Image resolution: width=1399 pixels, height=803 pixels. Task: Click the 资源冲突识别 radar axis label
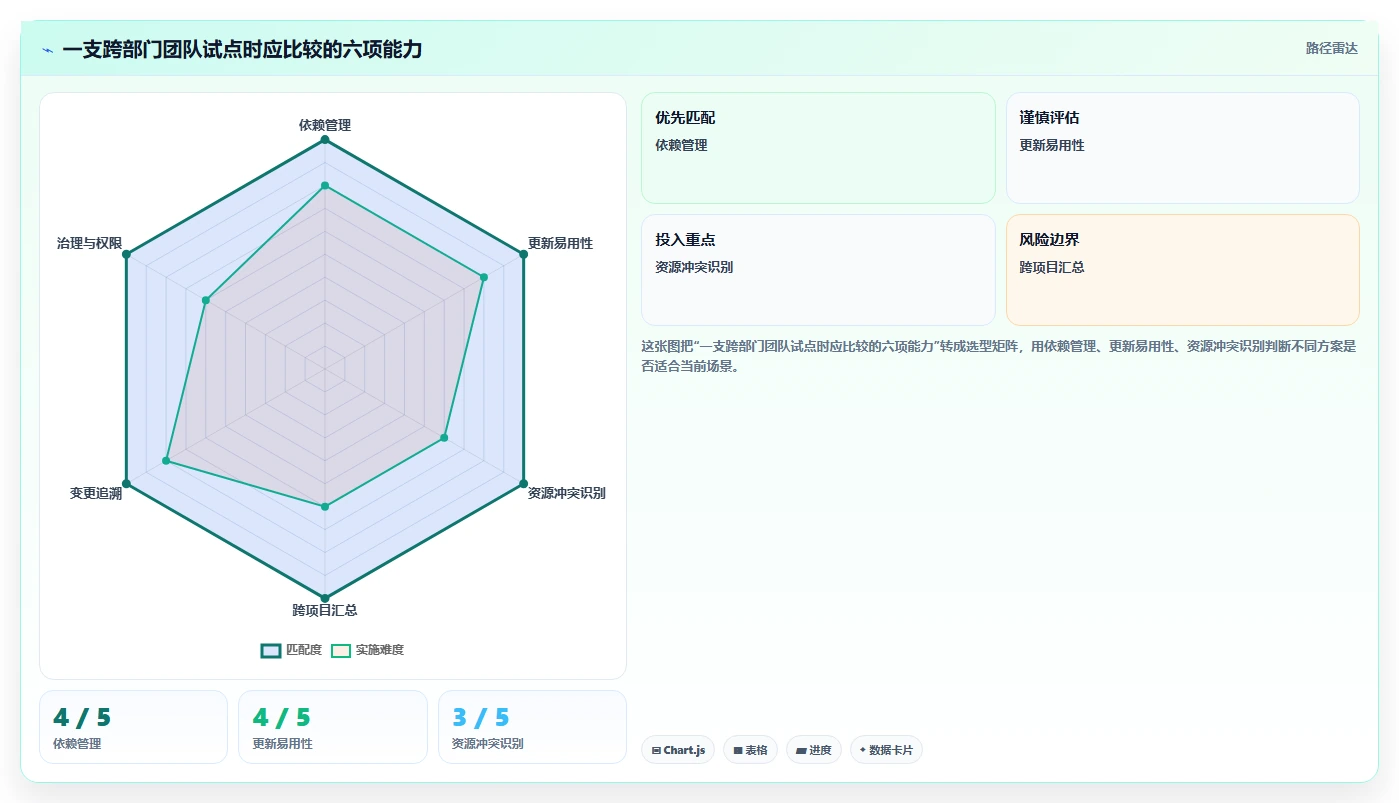click(x=566, y=493)
